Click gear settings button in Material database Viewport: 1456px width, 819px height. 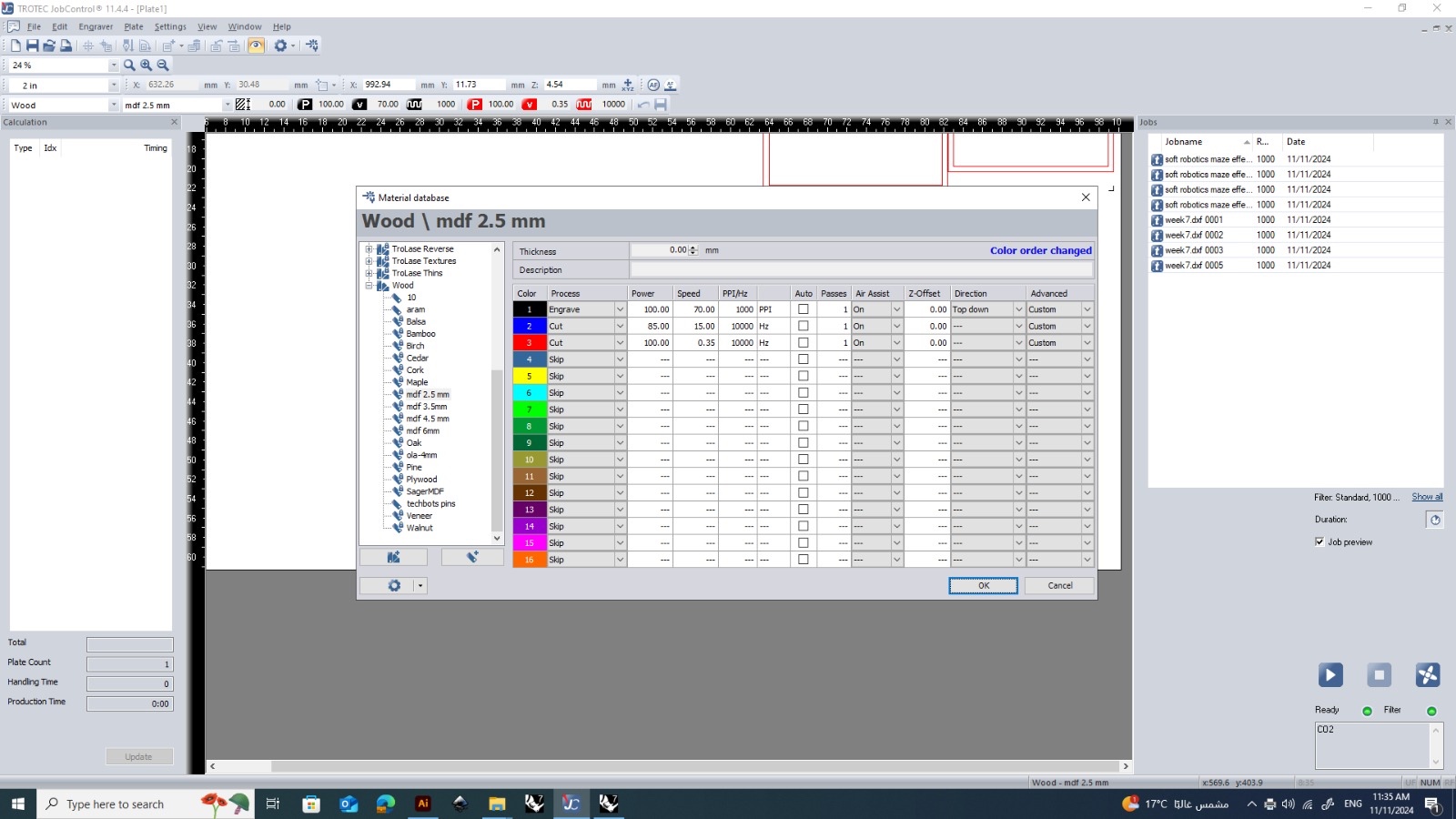pos(394,586)
